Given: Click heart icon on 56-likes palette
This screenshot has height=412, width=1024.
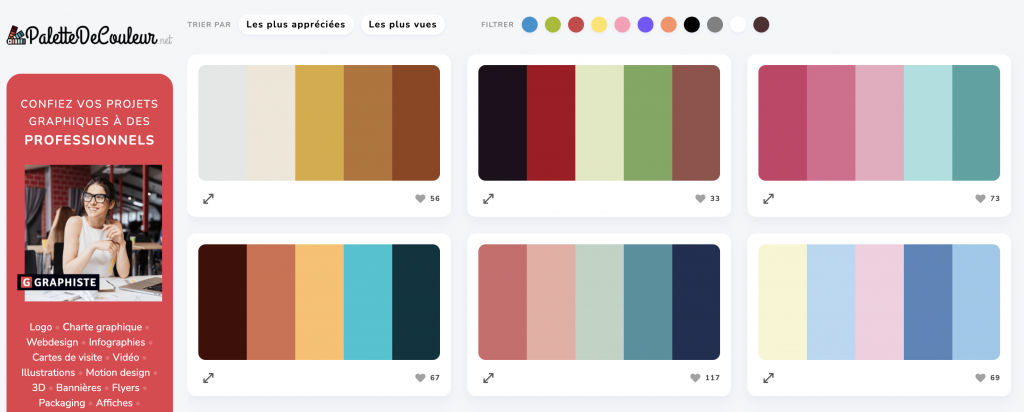Looking at the screenshot, I should [x=420, y=199].
